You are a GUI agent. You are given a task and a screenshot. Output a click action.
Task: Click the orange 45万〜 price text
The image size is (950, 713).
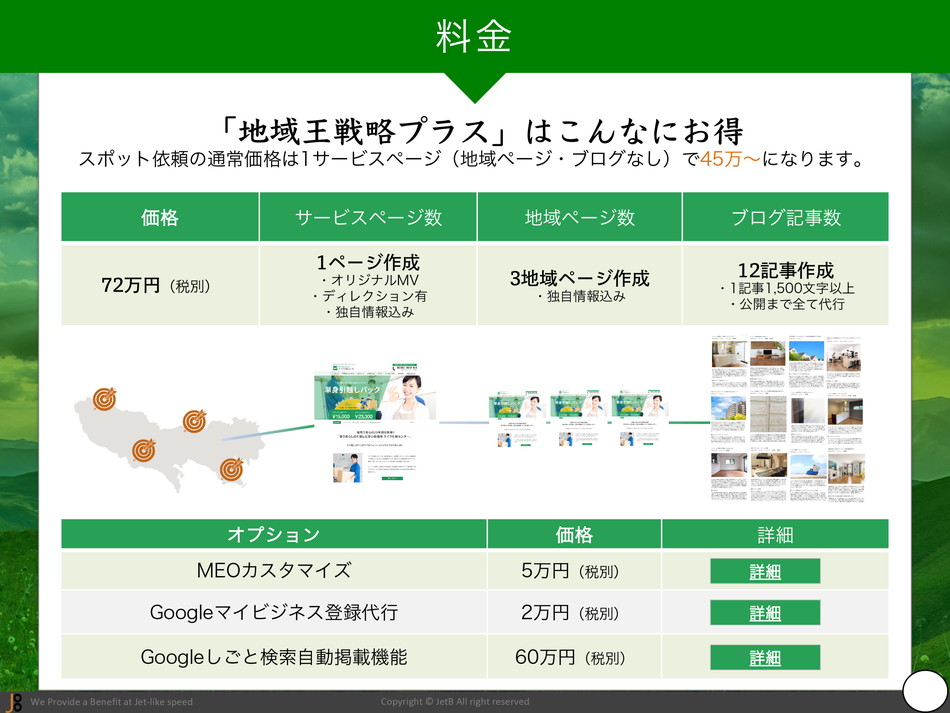tap(729, 159)
